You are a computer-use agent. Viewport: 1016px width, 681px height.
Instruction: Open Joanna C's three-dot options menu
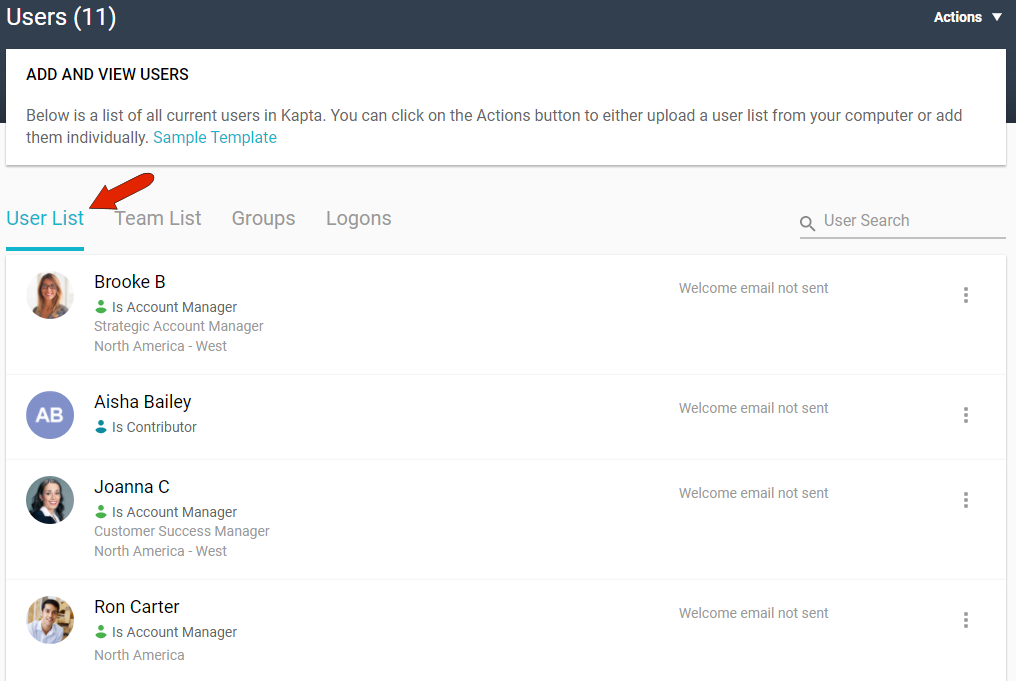(x=965, y=500)
